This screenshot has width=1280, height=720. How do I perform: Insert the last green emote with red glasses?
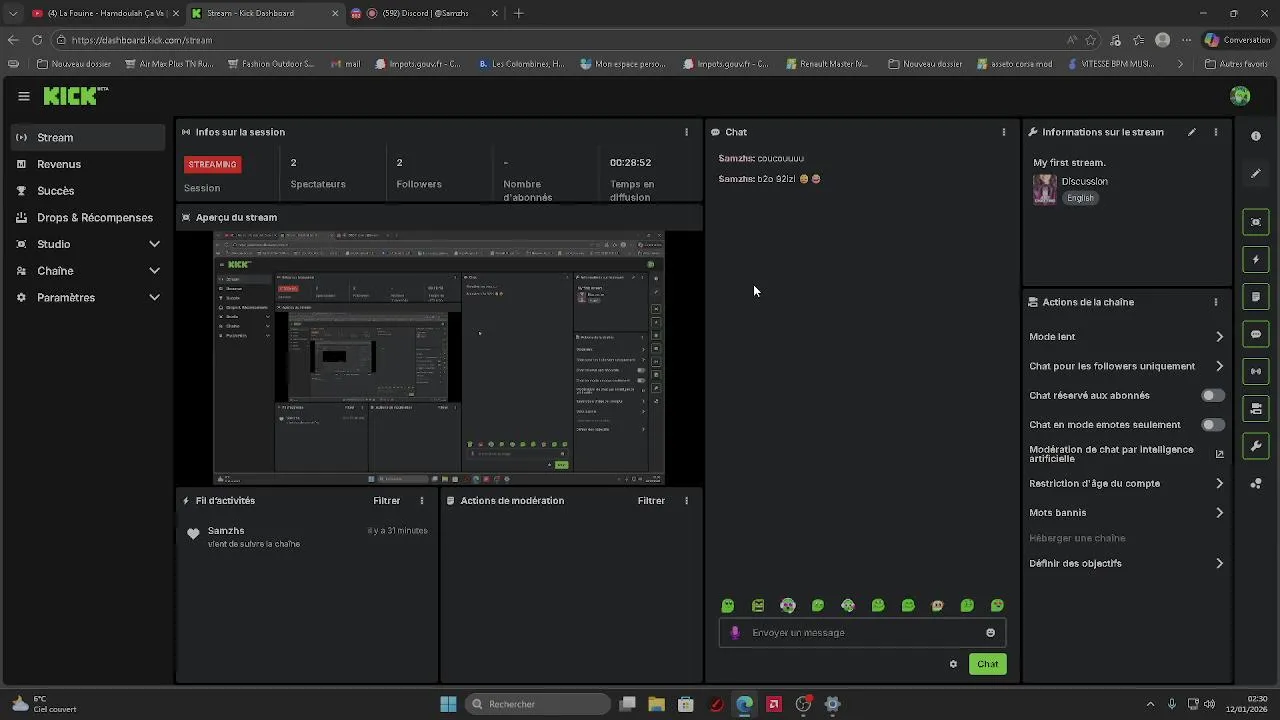coord(997,606)
